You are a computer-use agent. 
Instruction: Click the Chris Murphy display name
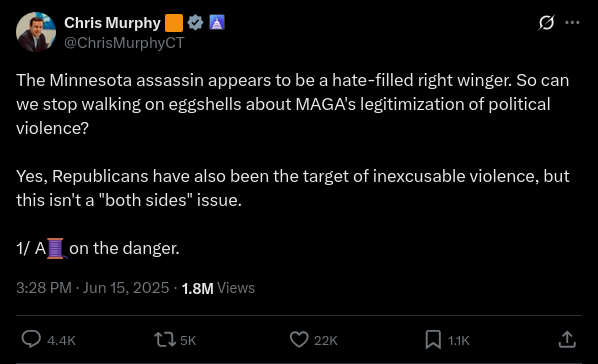(112, 23)
